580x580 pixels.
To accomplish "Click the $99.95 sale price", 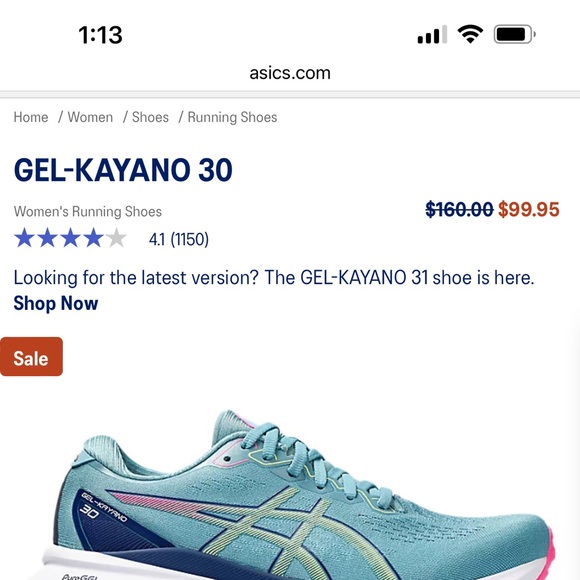I will tap(529, 209).
